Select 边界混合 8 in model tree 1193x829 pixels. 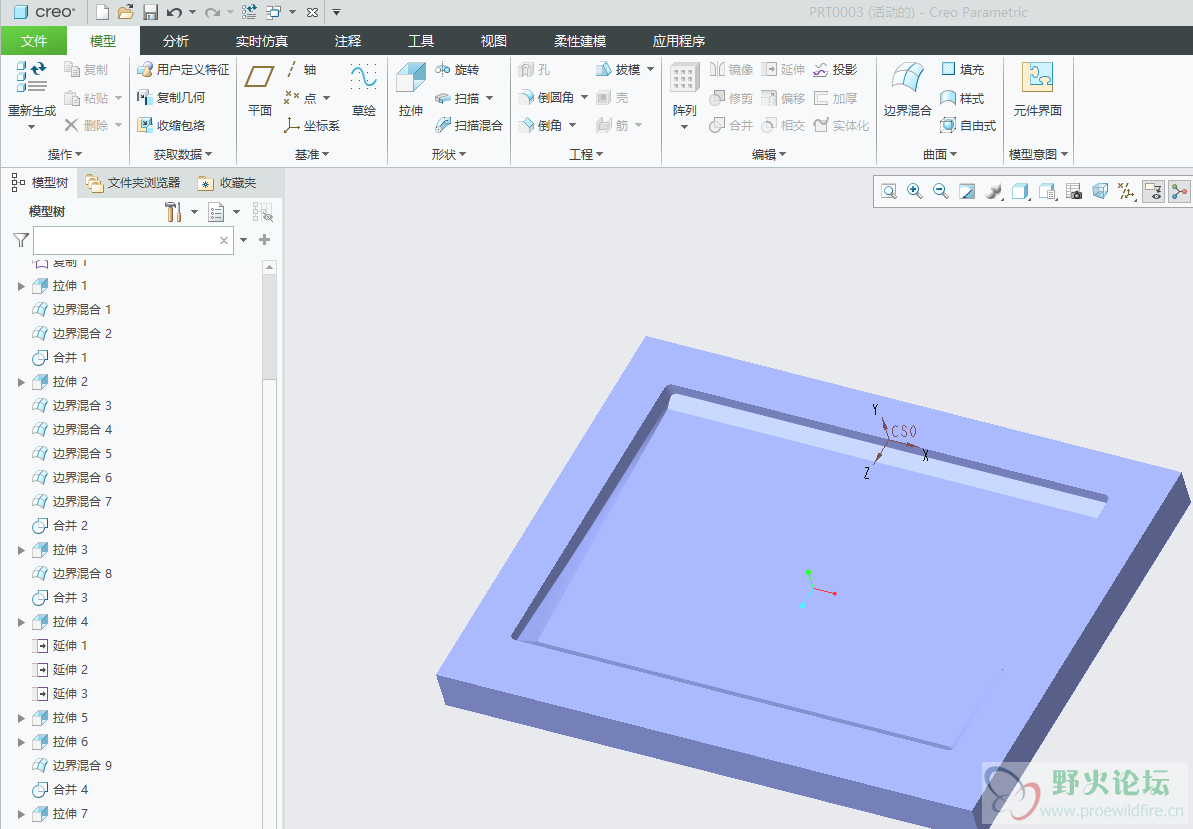click(72, 573)
